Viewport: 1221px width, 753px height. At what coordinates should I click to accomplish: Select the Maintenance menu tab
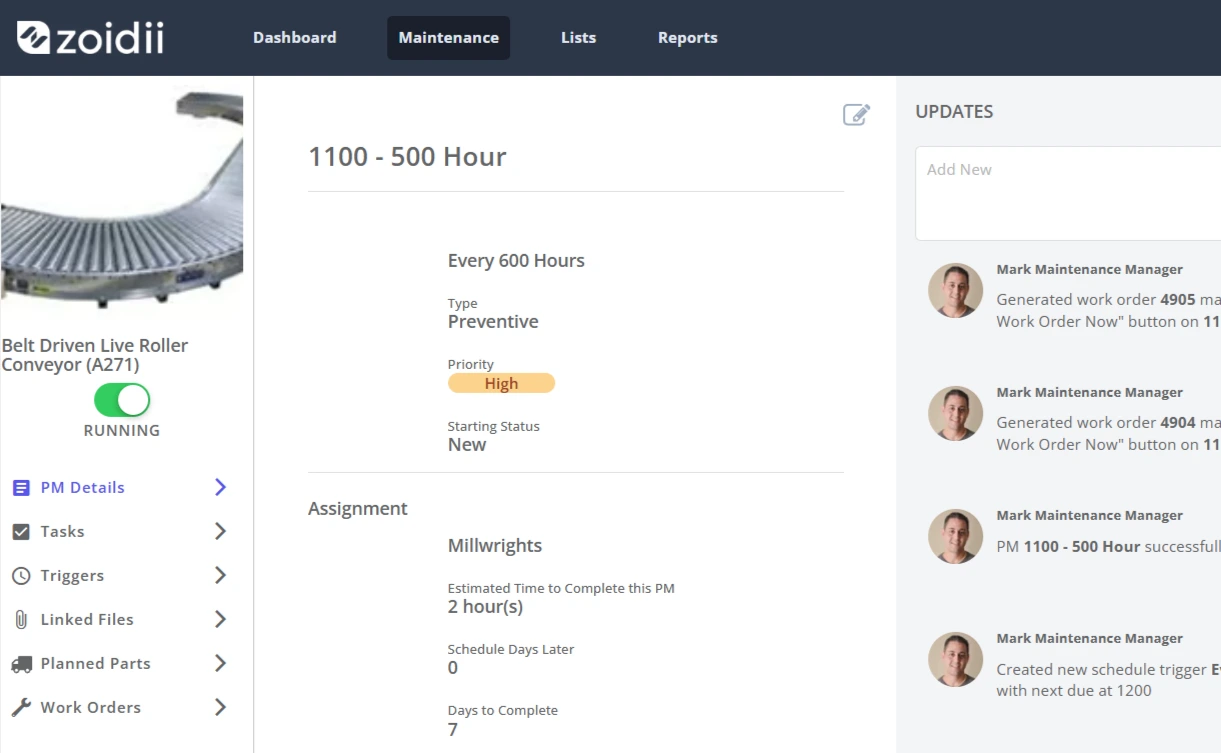point(448,38)
